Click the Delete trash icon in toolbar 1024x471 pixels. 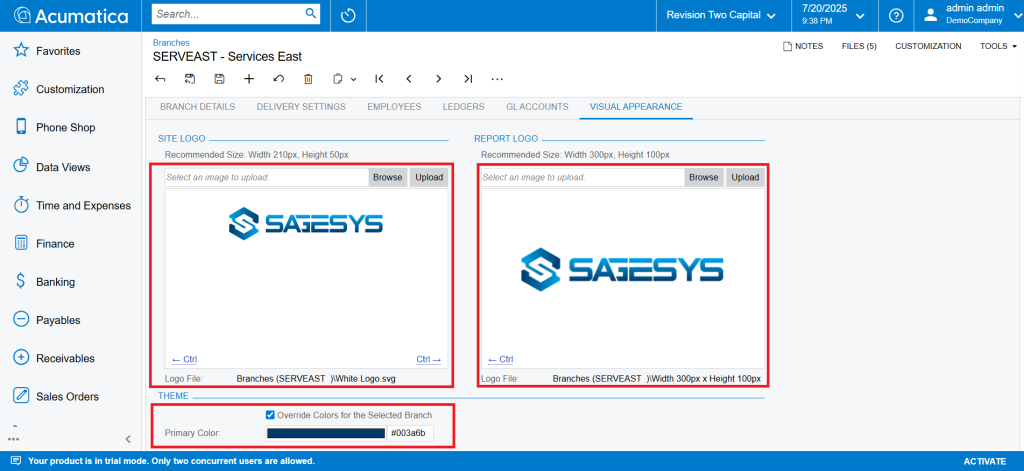[x=308, y=79]
